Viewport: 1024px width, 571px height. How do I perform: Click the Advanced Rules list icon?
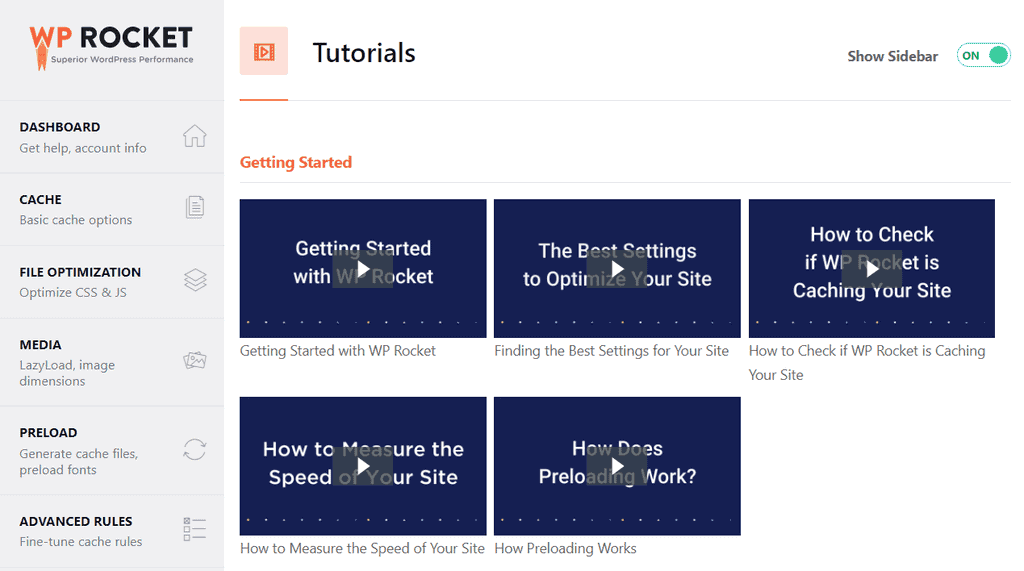pyautogui.click(x=195, y=529)
